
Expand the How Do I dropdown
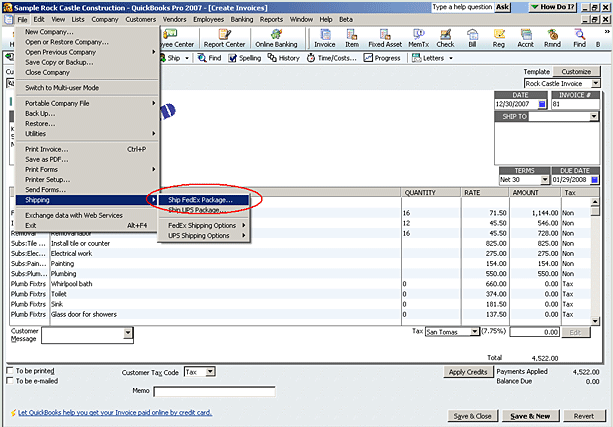pyautogui.click(x=553, y=7)
